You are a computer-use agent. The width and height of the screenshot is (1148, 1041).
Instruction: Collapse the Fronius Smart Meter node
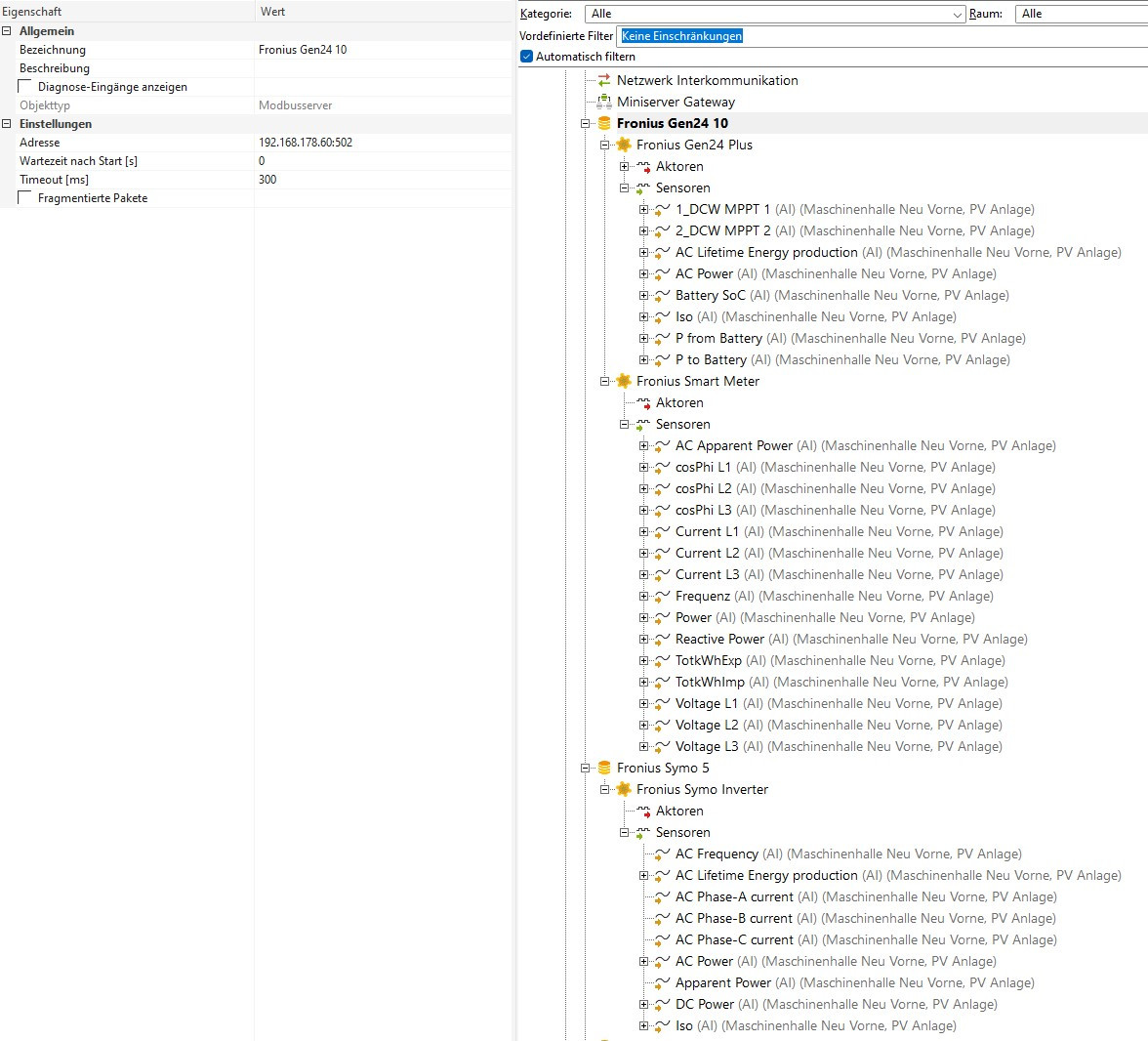(605, 381)
